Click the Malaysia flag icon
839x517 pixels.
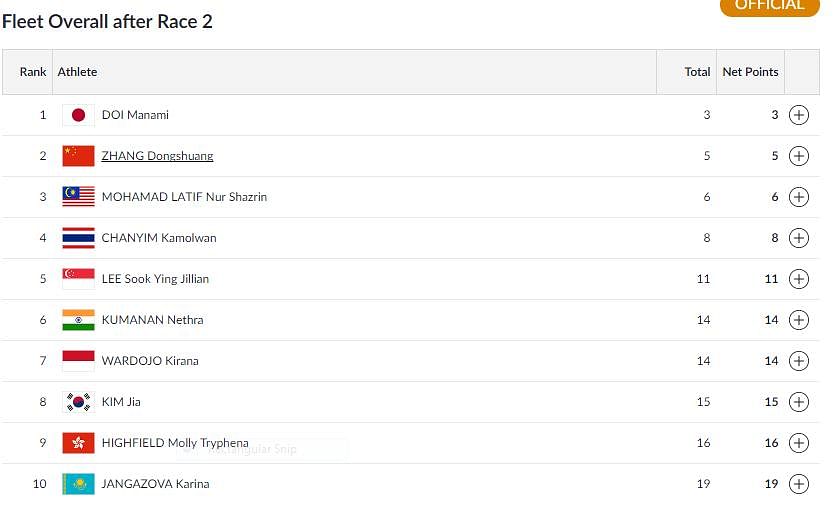[x=78, y=197]
